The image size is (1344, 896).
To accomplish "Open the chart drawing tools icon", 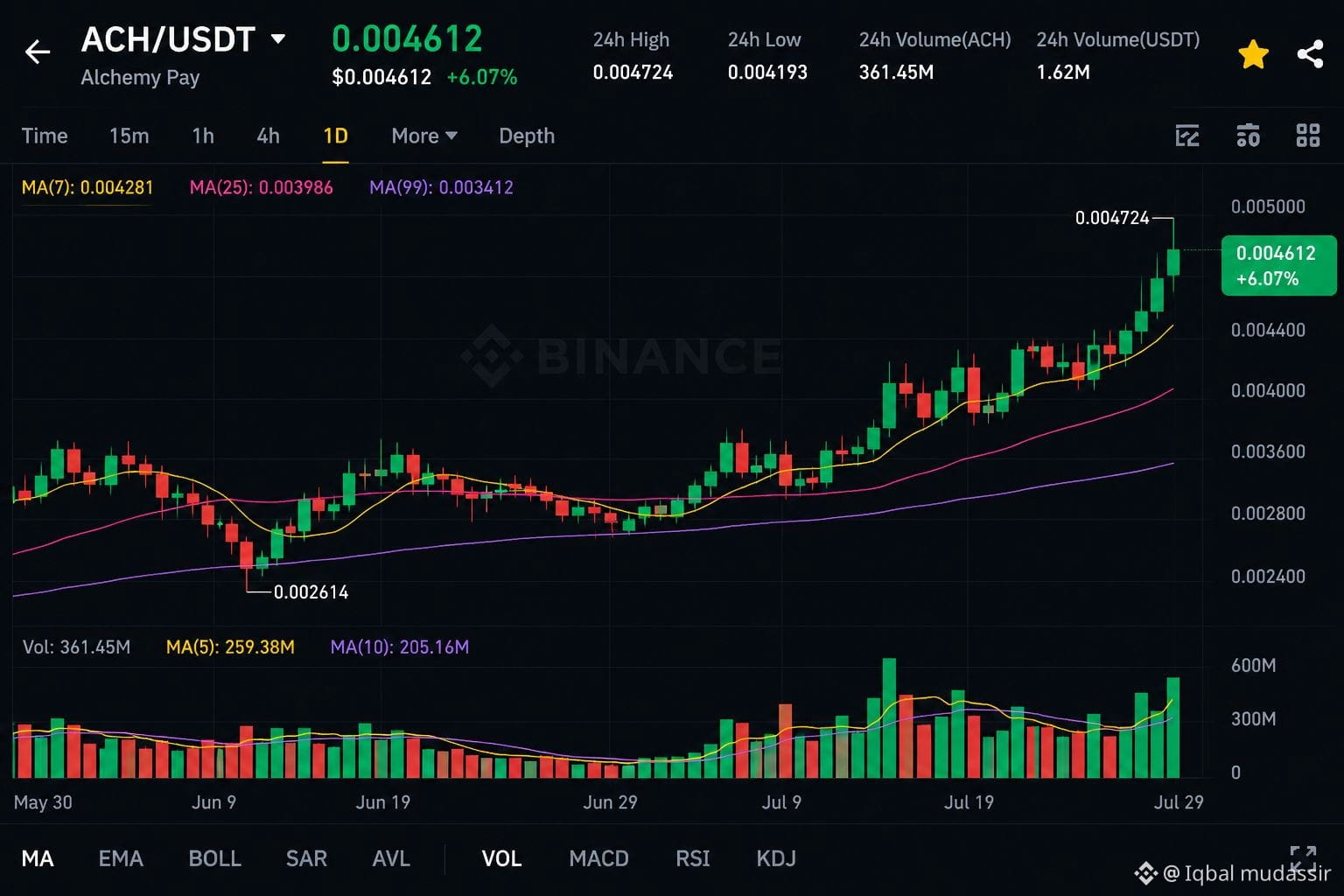I will pos(1187,136).
